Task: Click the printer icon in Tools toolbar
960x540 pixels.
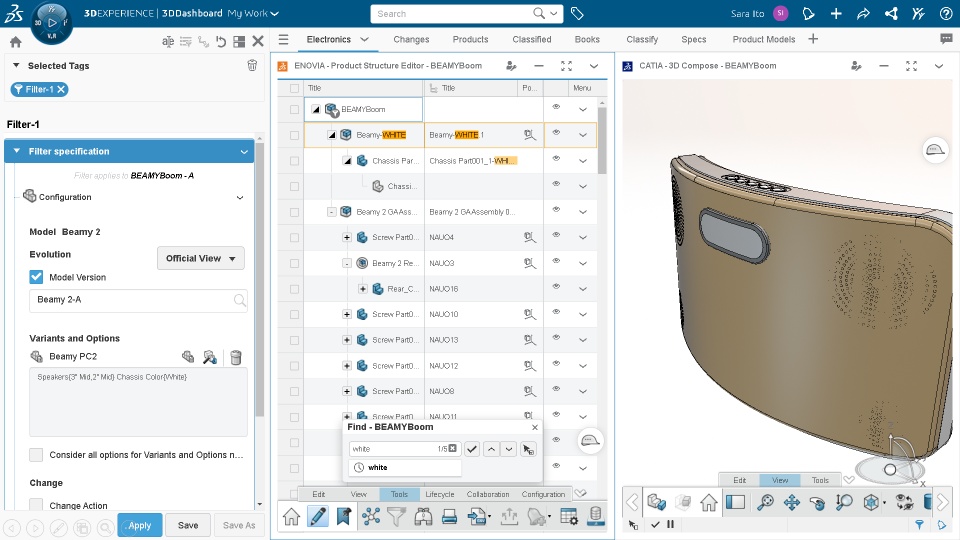Action: click(449, 517)
